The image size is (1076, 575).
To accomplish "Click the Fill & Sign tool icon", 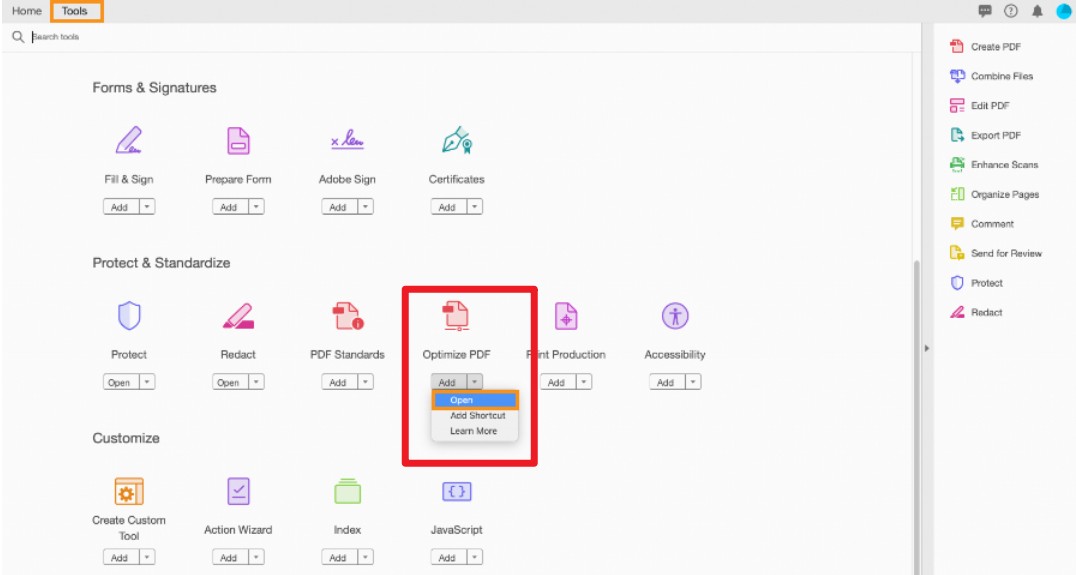I will [128, 141].
